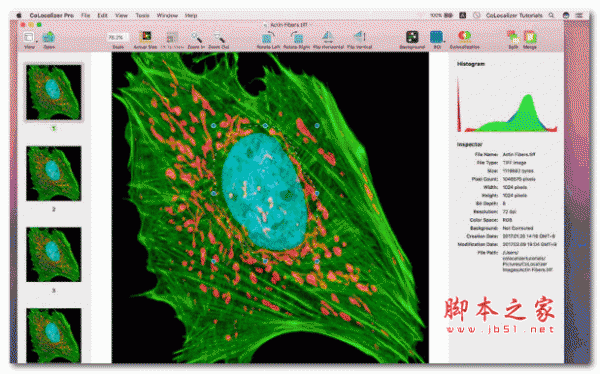Screen dimensions: 600x374
Task: Click the Resolution value 72 dpi
Action: [x=509, y=212]
